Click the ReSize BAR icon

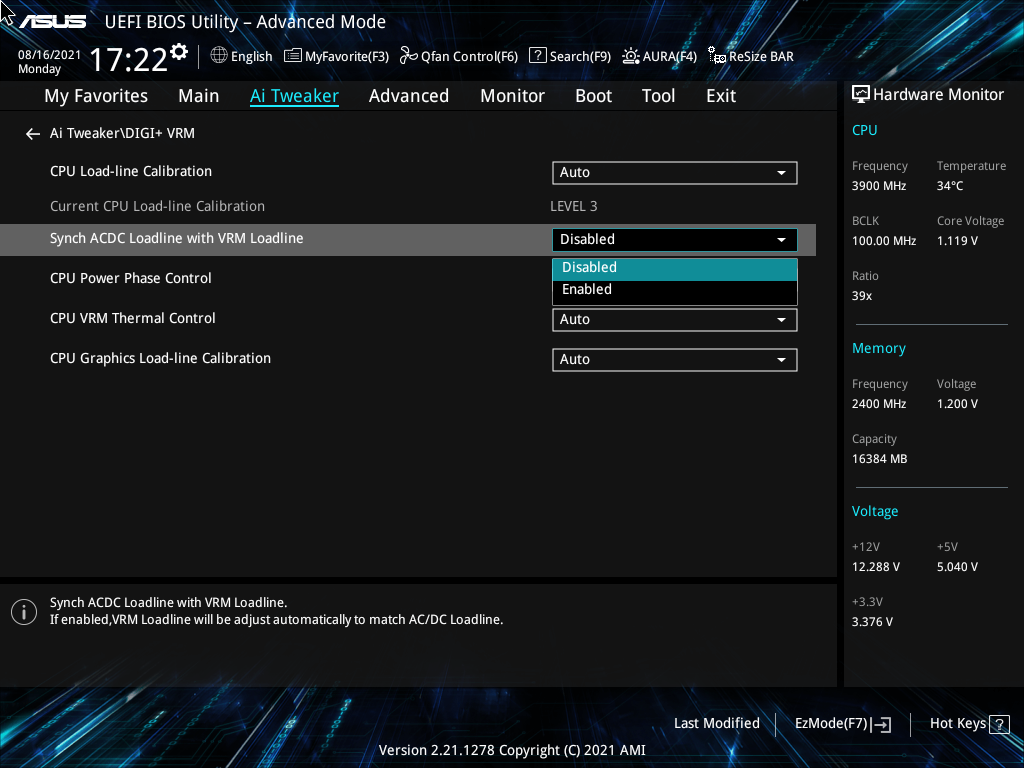[x=716, y=56]
